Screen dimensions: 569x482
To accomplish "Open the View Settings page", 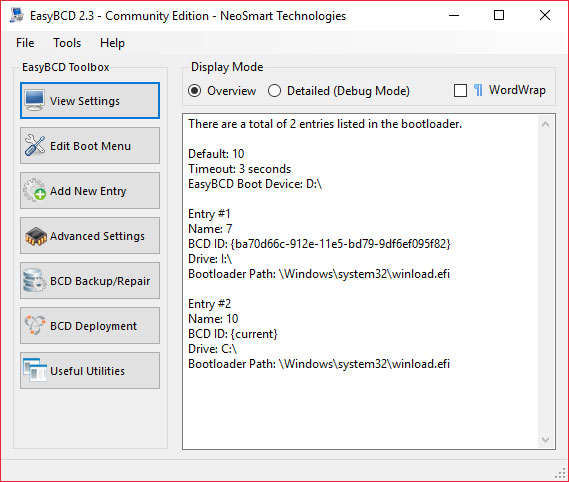I will (90, 101).
